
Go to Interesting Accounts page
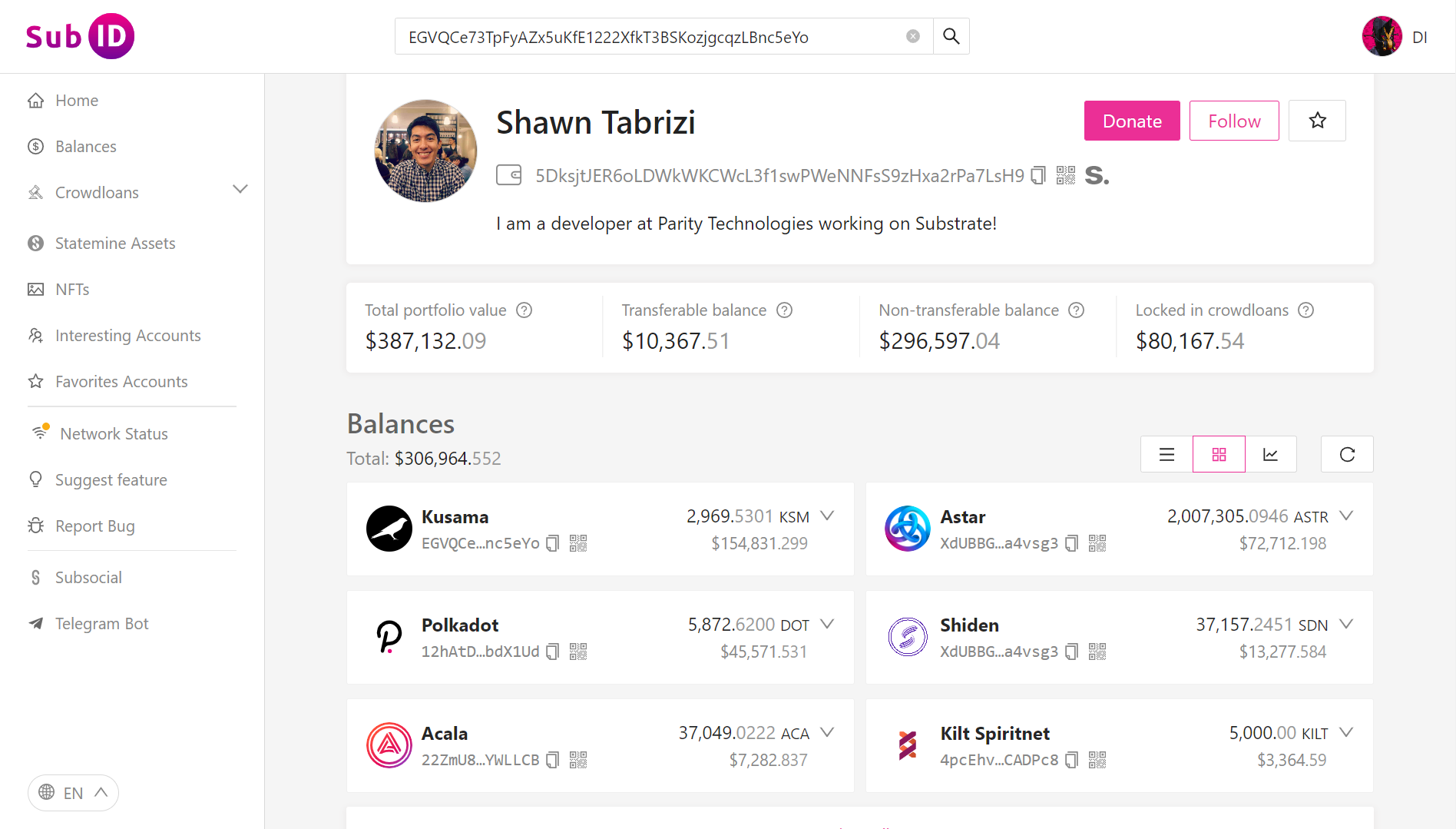(x=127, y=336)
